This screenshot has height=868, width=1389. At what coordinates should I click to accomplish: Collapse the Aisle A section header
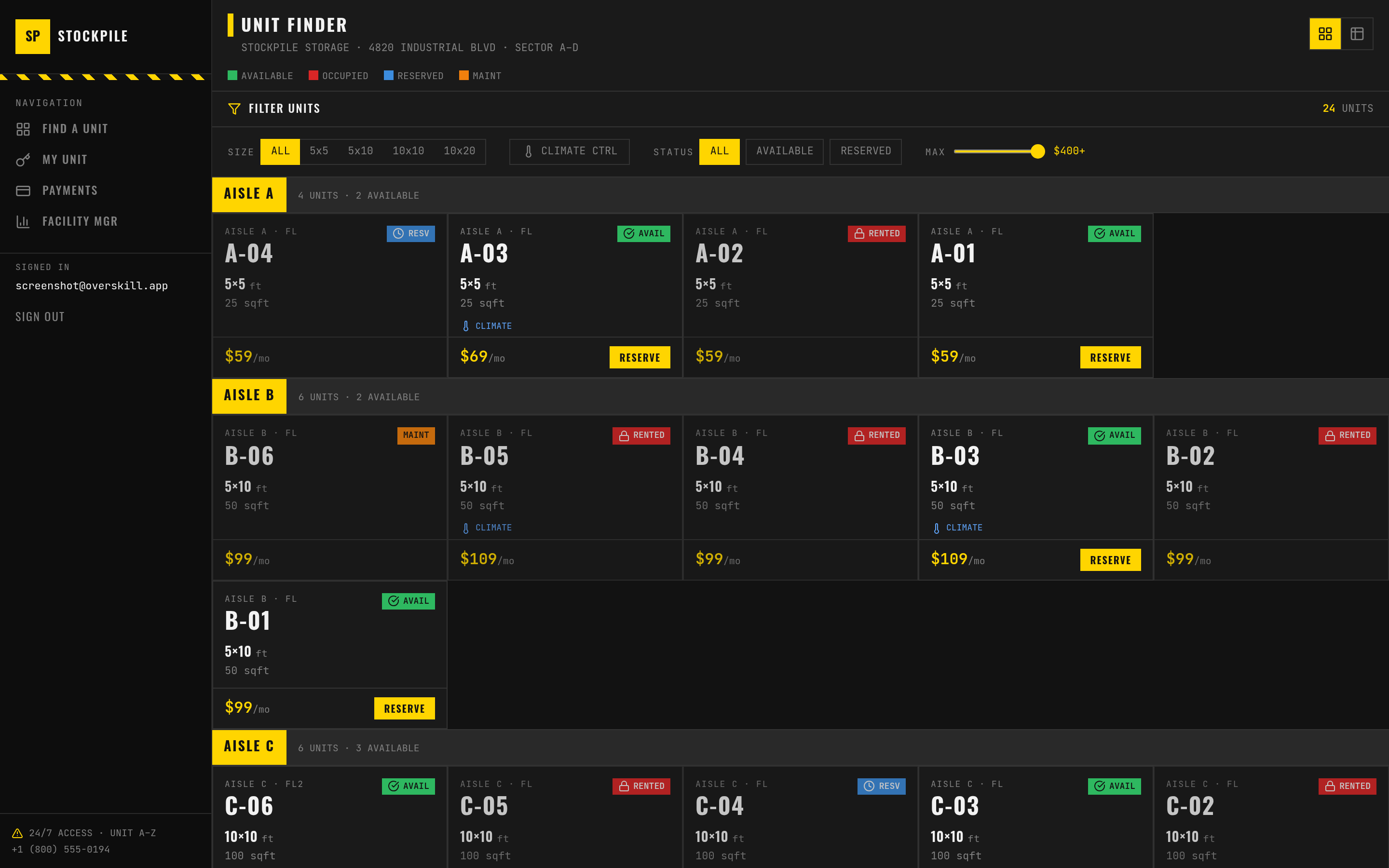[x=800, y=195]
